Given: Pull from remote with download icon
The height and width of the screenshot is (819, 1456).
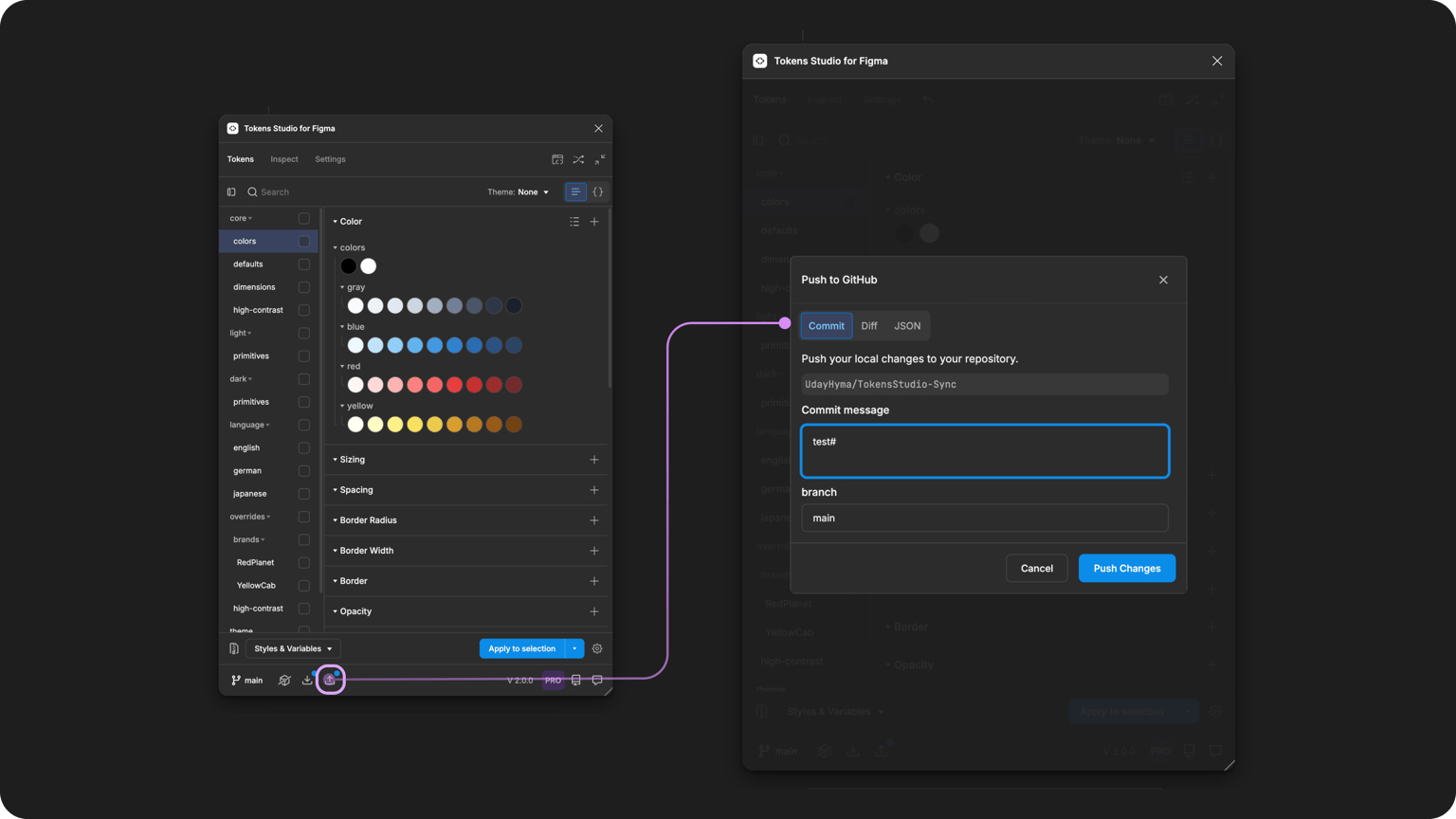Looking at the screenshot, I should [x=307, y=680].
